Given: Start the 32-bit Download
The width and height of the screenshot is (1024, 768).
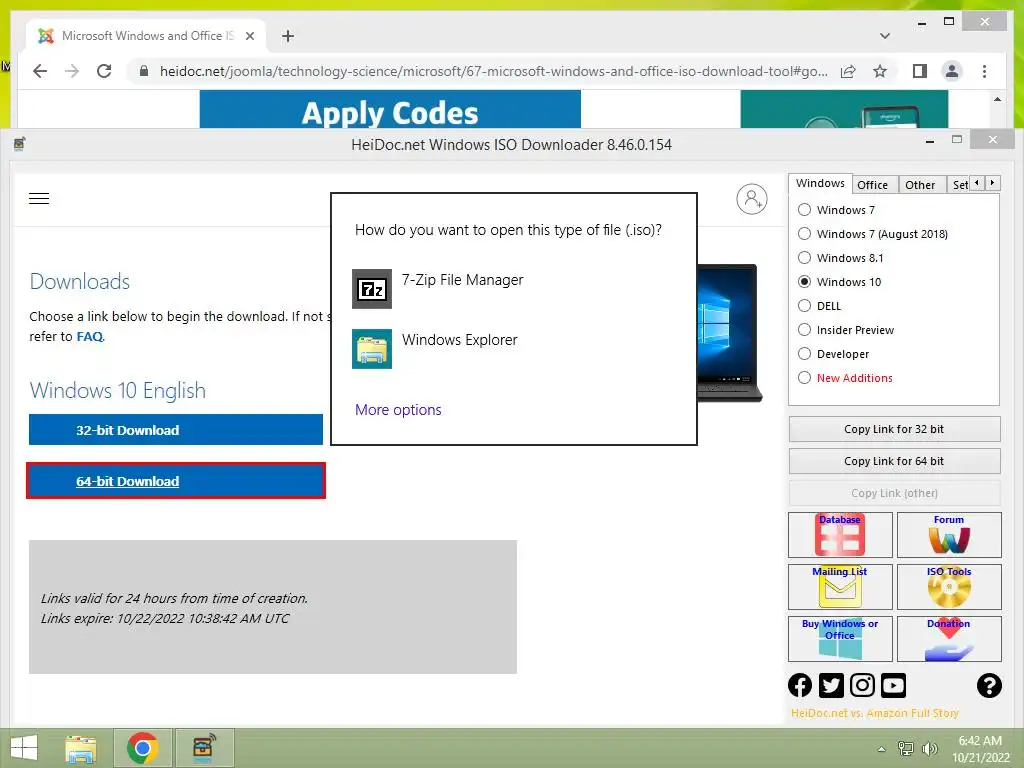Looking at the screenshot, I should tap(176, 430).
